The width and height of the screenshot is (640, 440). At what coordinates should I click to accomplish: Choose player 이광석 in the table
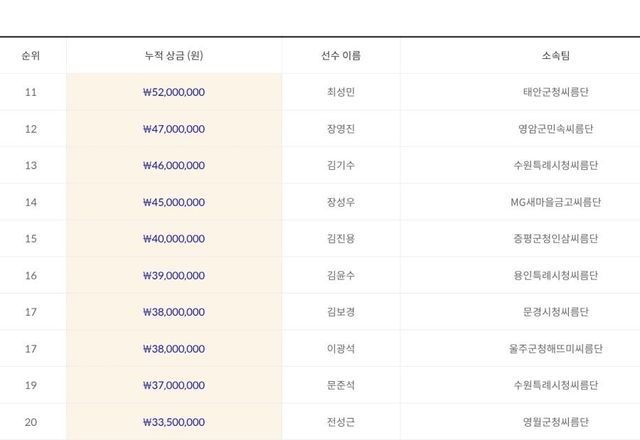click(341, 349)
